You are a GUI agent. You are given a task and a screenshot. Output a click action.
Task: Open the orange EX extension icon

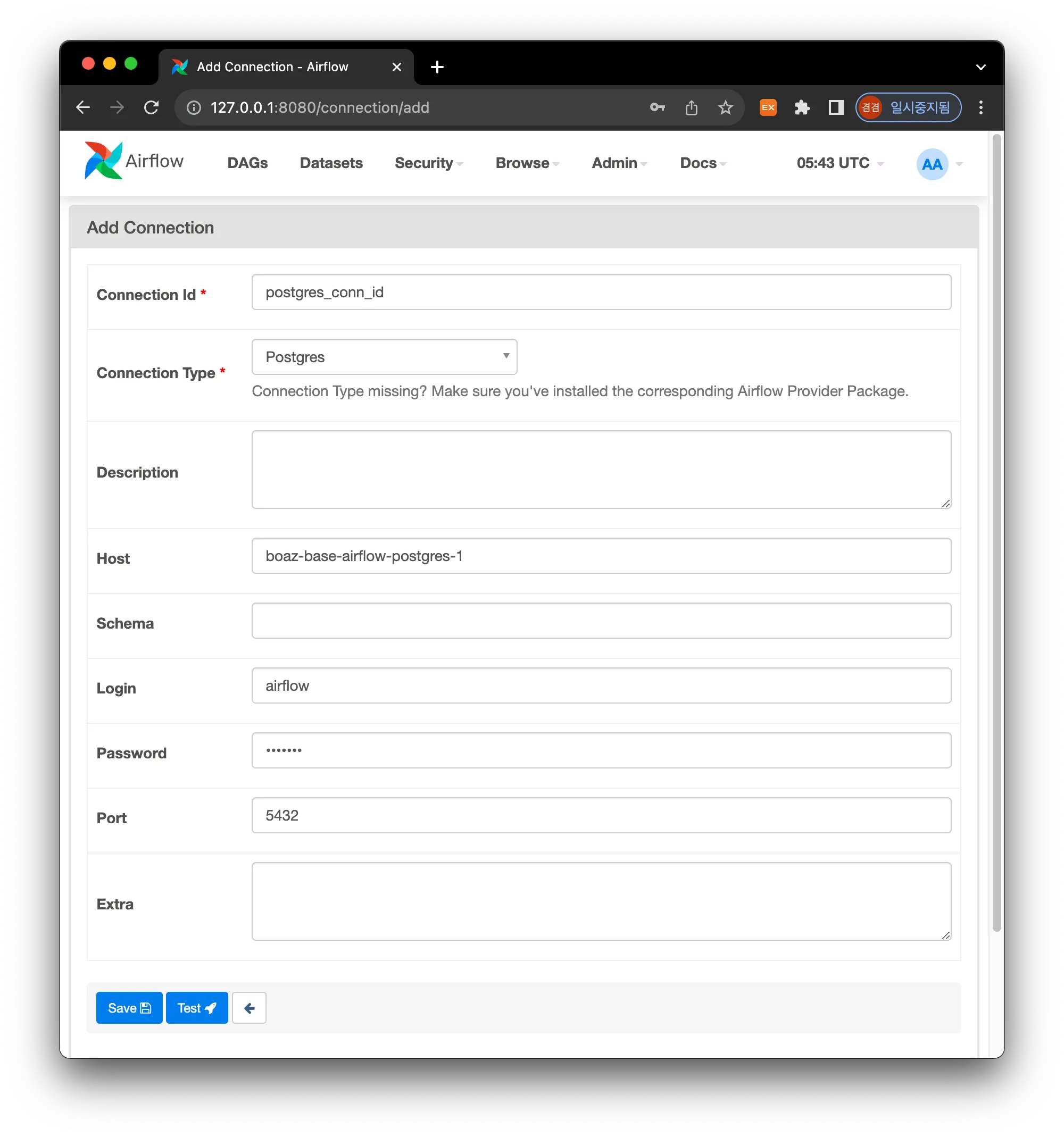click(768, 107)
